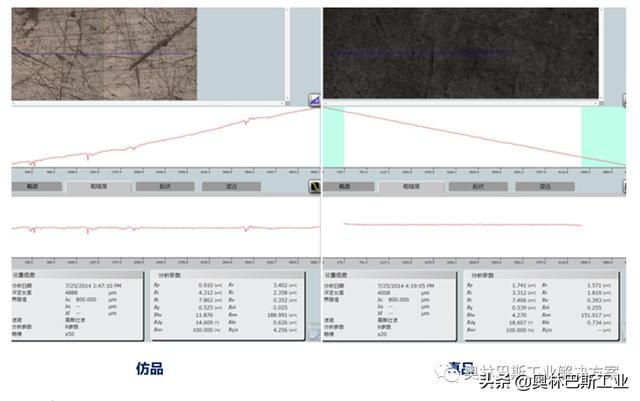Click the x50 magnification value

70,334
